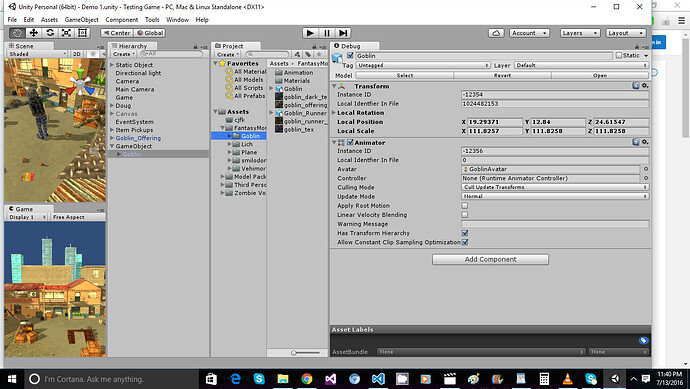
Task: Open the GameObject menu
Action: 81,20
